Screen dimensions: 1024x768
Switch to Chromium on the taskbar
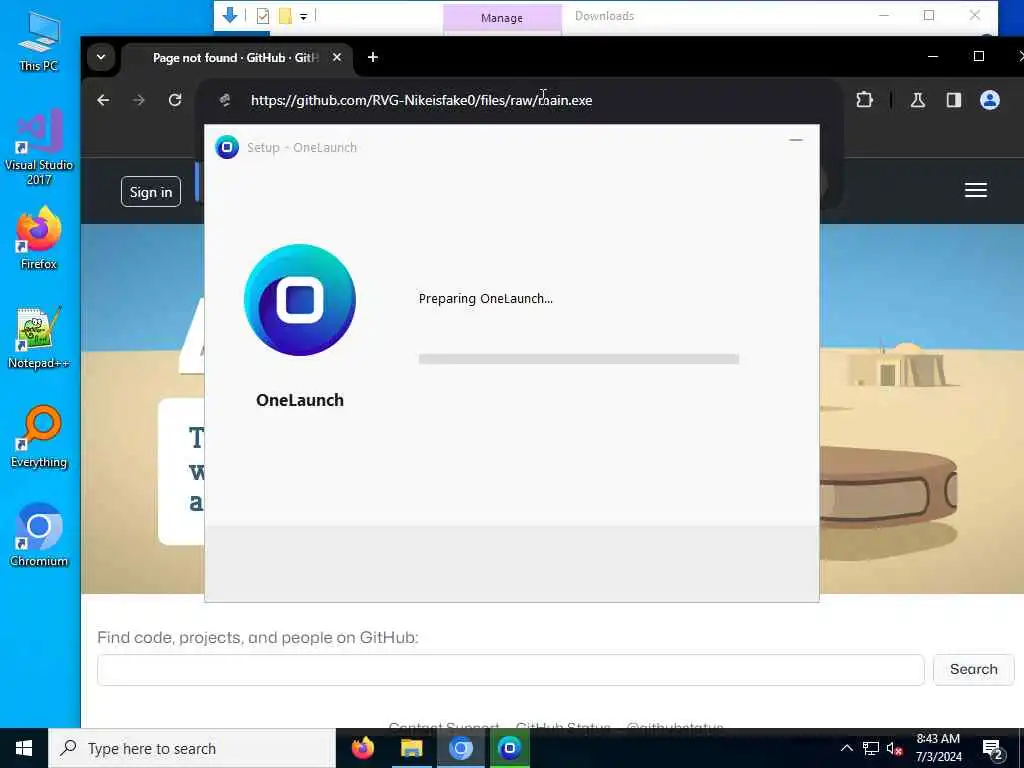coord(460,748)
